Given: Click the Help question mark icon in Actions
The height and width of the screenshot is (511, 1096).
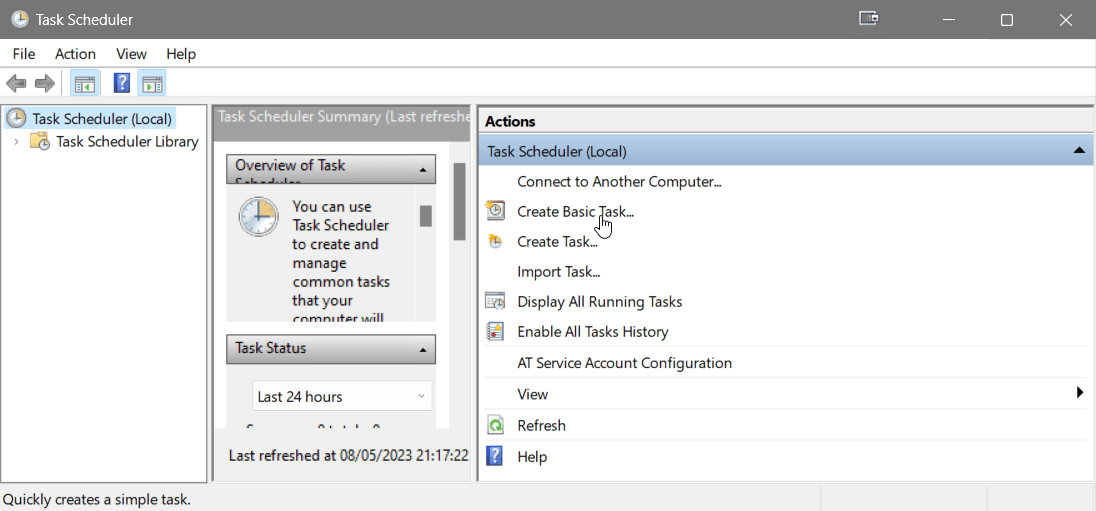Looking at the screenshot, I should click(495, 456).
